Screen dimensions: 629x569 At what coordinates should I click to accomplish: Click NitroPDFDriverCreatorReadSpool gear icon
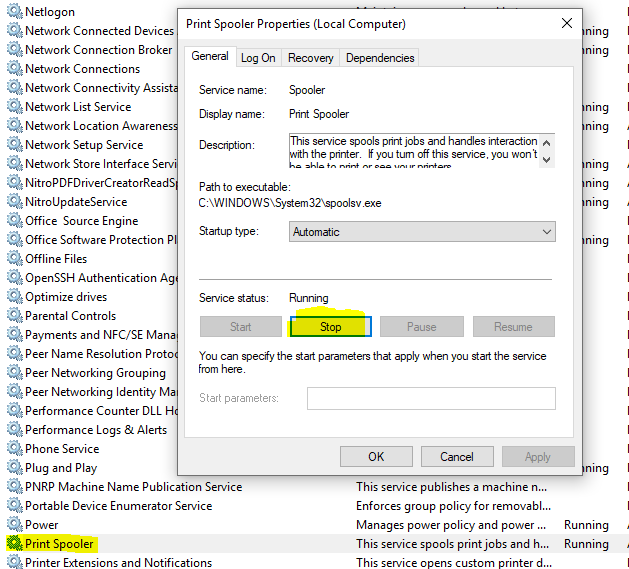click(x=14, y=183)
